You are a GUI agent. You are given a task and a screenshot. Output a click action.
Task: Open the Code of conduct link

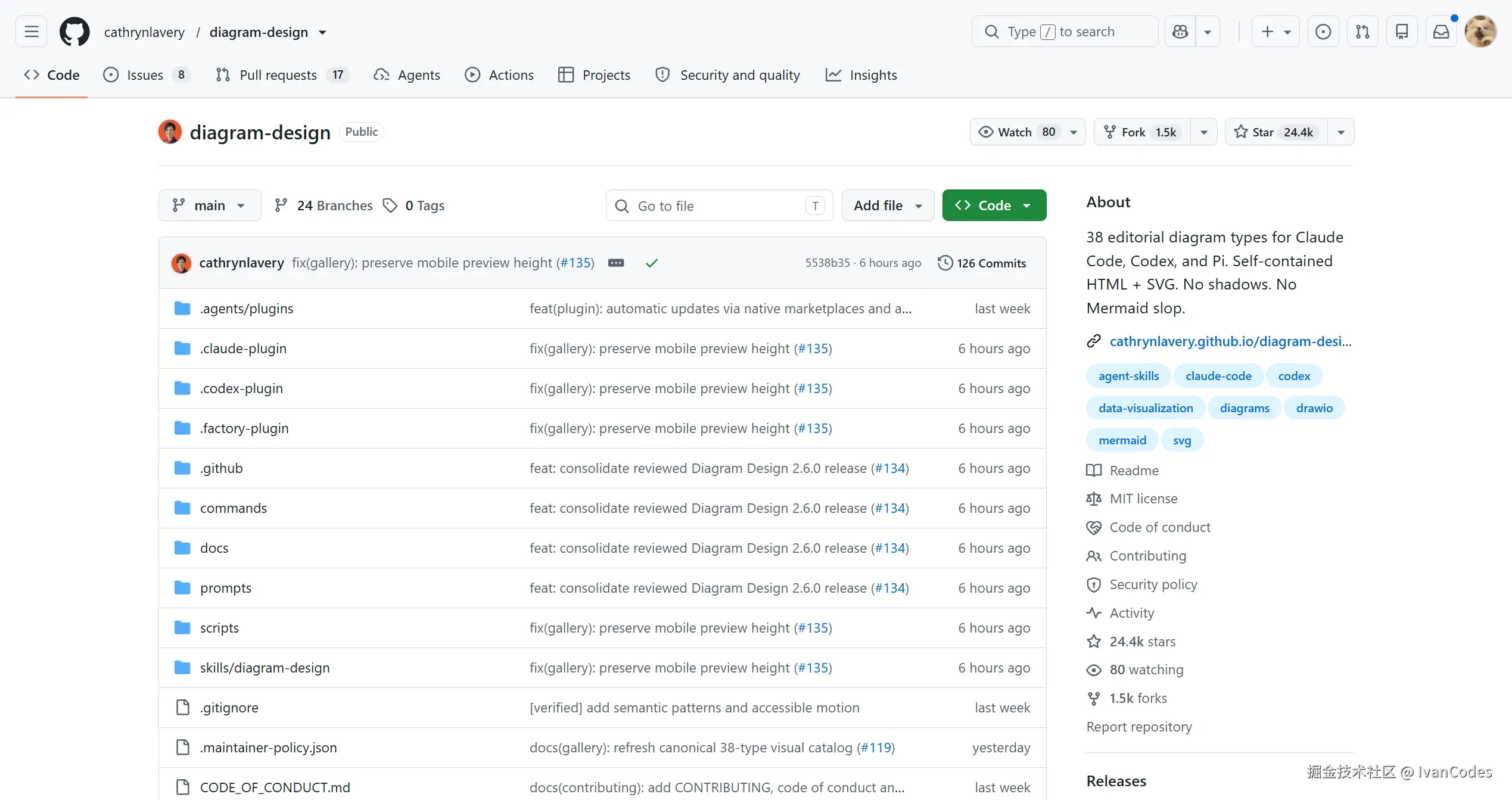[x=1160, y=527]
